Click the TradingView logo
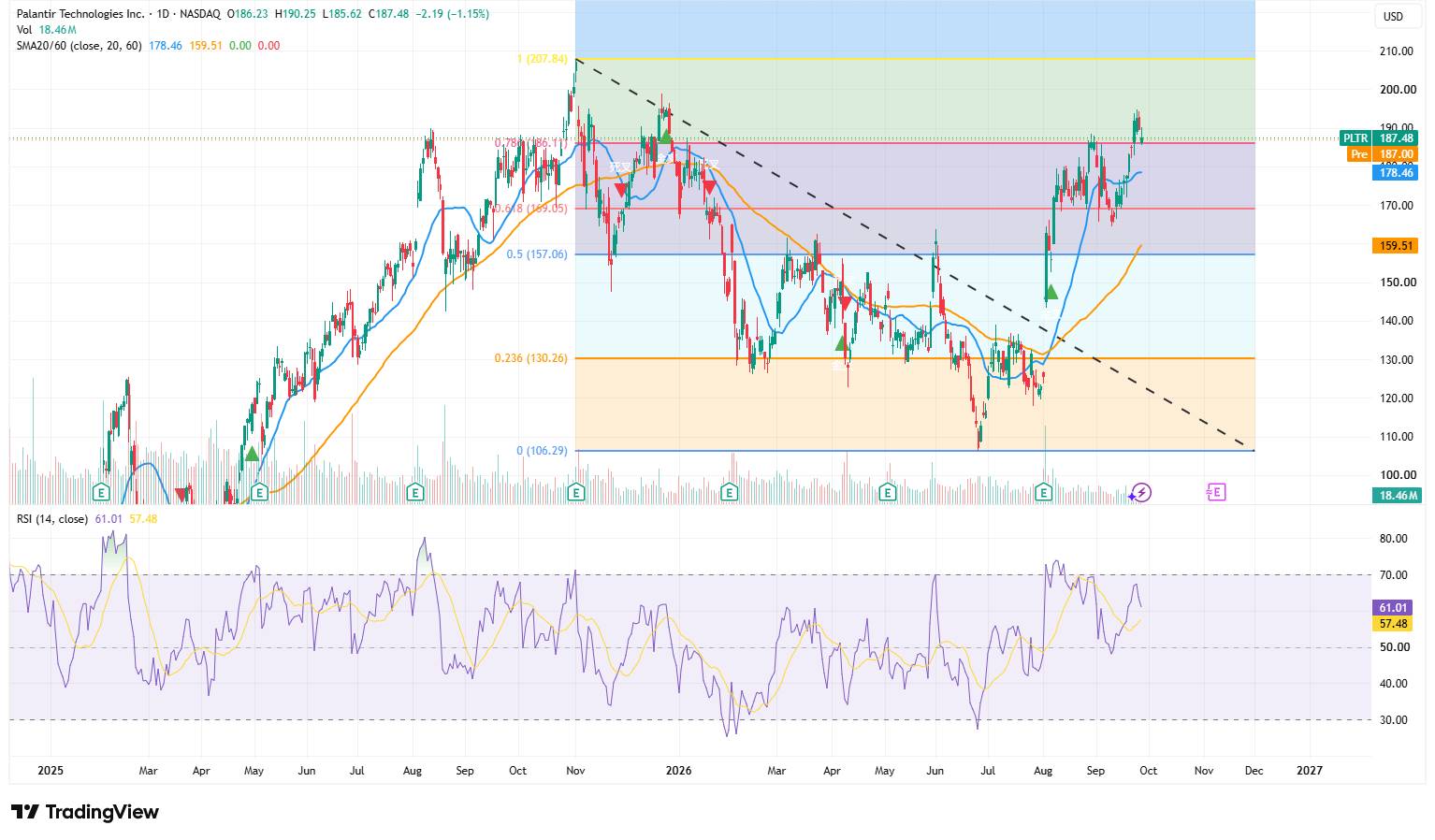Viewport: 1435px width, 840px height. pyautogui.click(x=85, y=812)
